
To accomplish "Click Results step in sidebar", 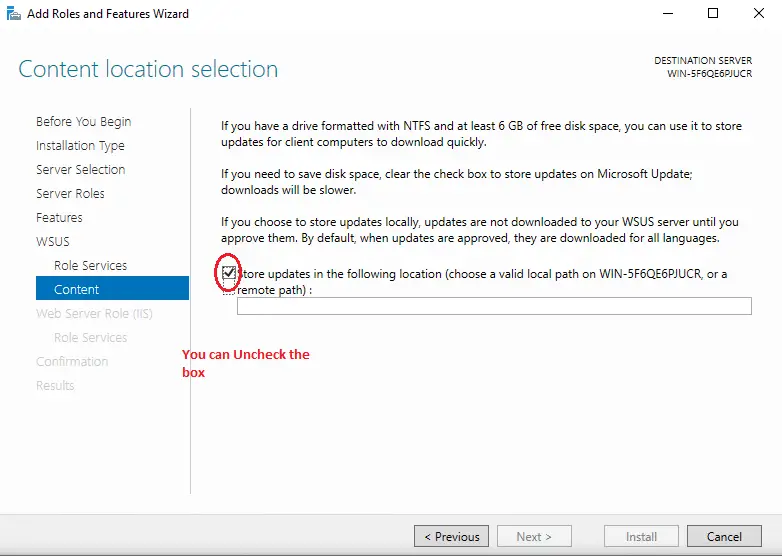I will coord(55,385).
